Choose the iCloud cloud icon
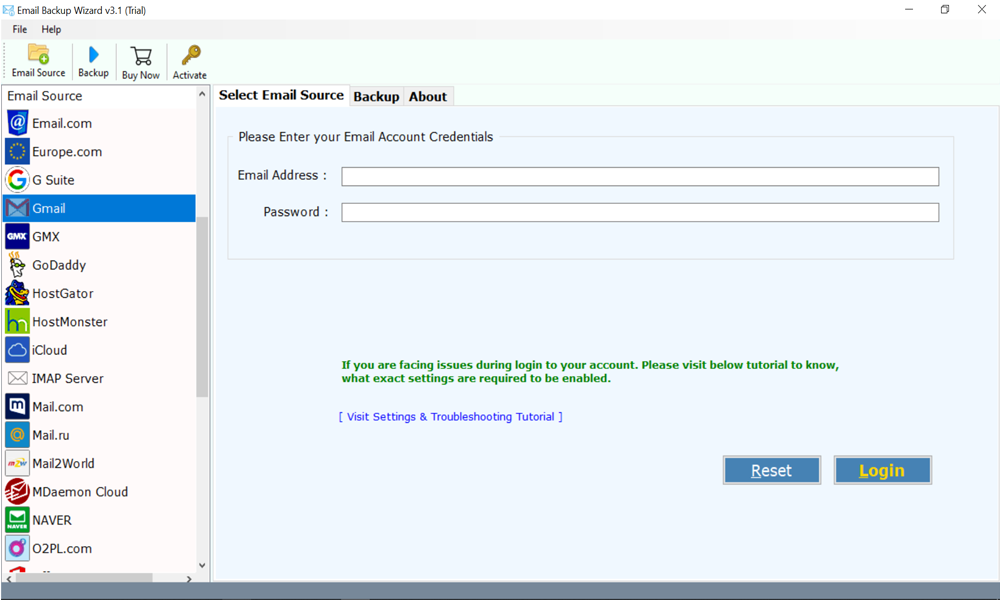The width and height of the screenshot is (1000, 600). (17, 350)
